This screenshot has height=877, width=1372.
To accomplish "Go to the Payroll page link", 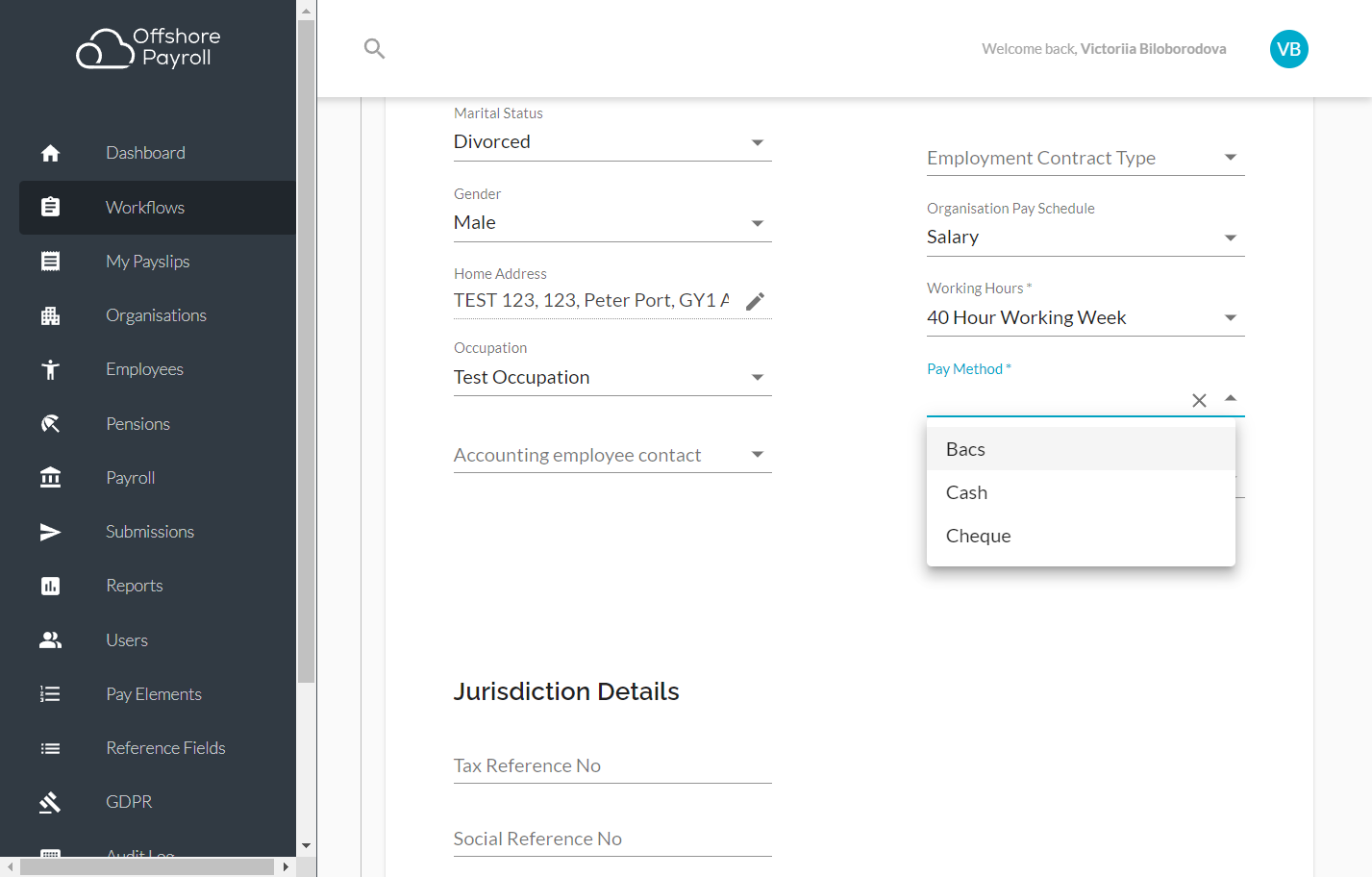I will pyautogui.click(x=131, y=478).
